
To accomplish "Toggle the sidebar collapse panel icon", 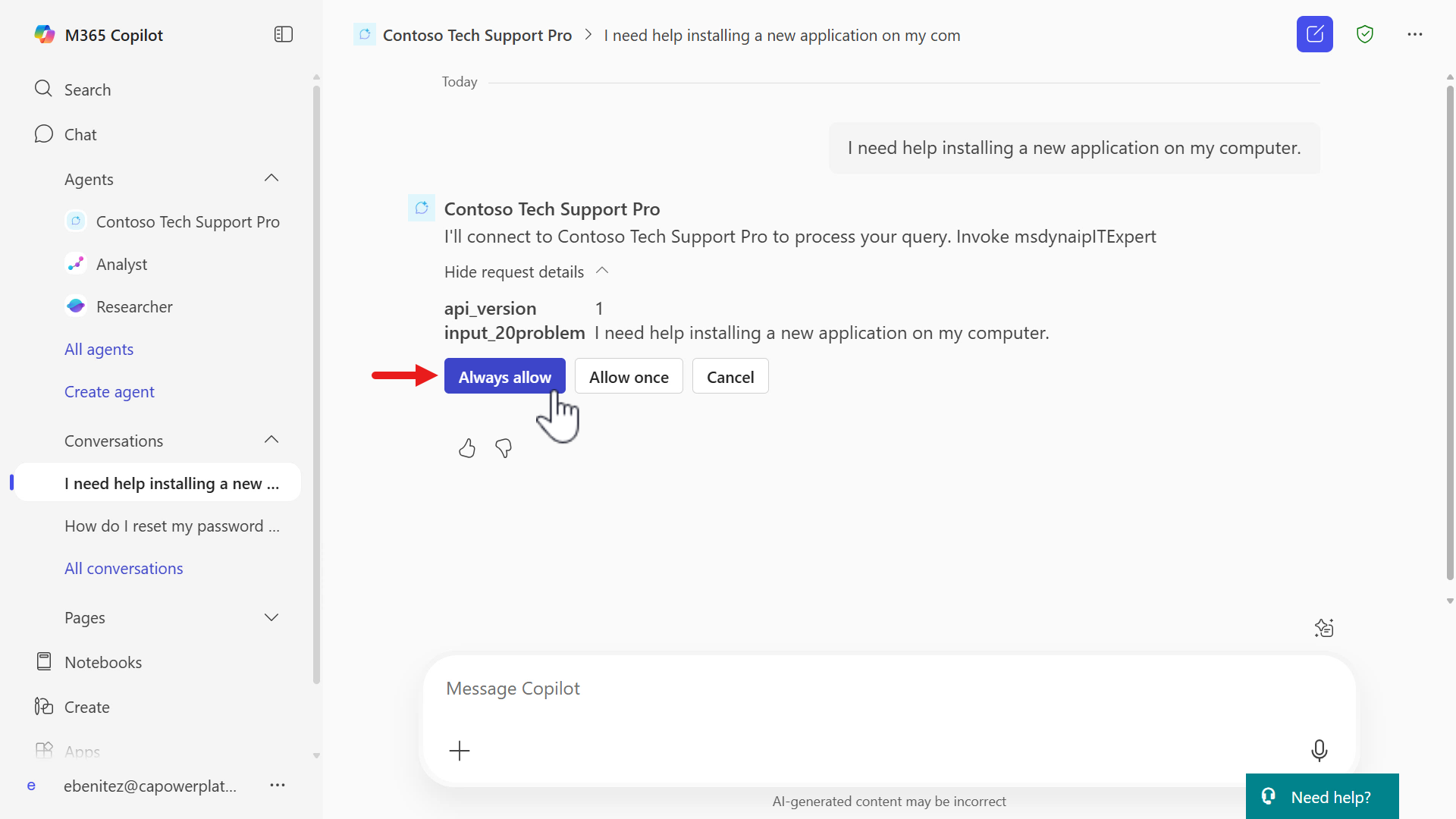I will (x=283, y=34).
